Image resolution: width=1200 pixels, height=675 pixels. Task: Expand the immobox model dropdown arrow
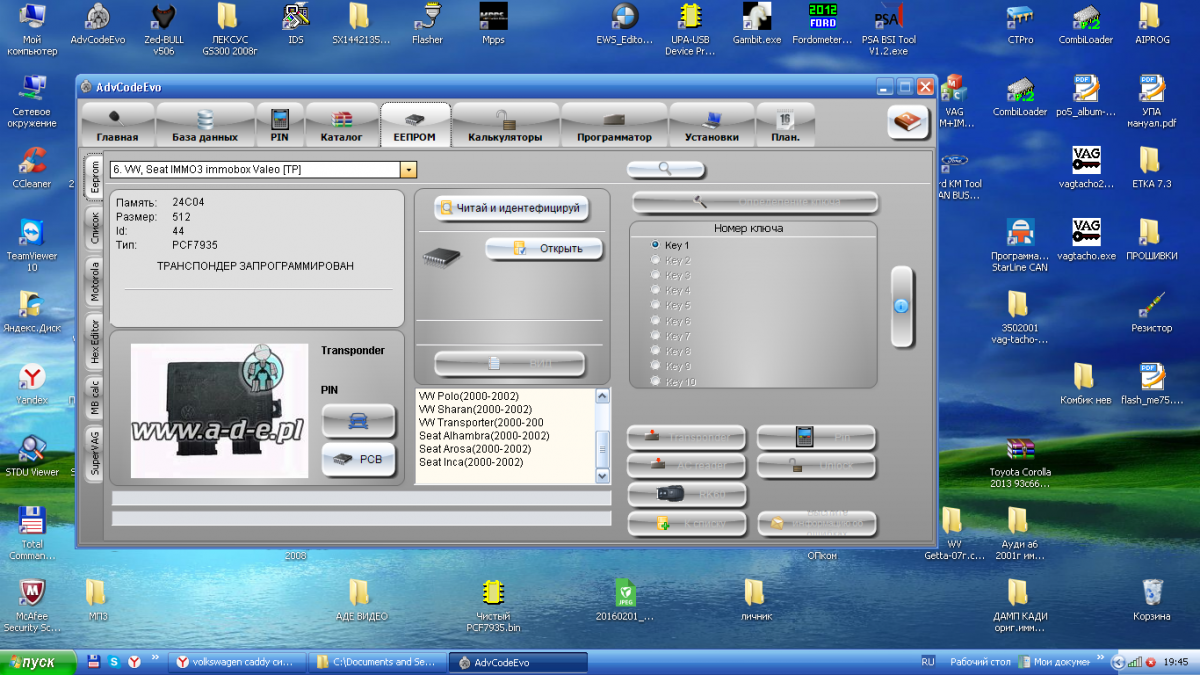click(408, 170)
